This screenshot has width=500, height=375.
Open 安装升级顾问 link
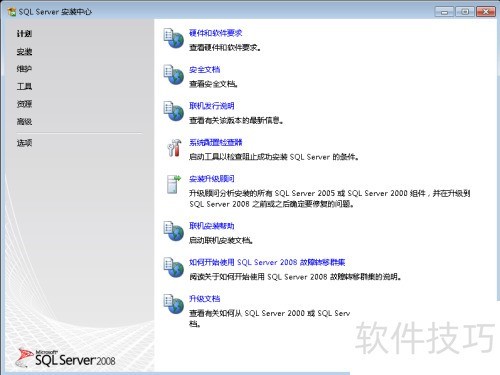pos(212,179)
